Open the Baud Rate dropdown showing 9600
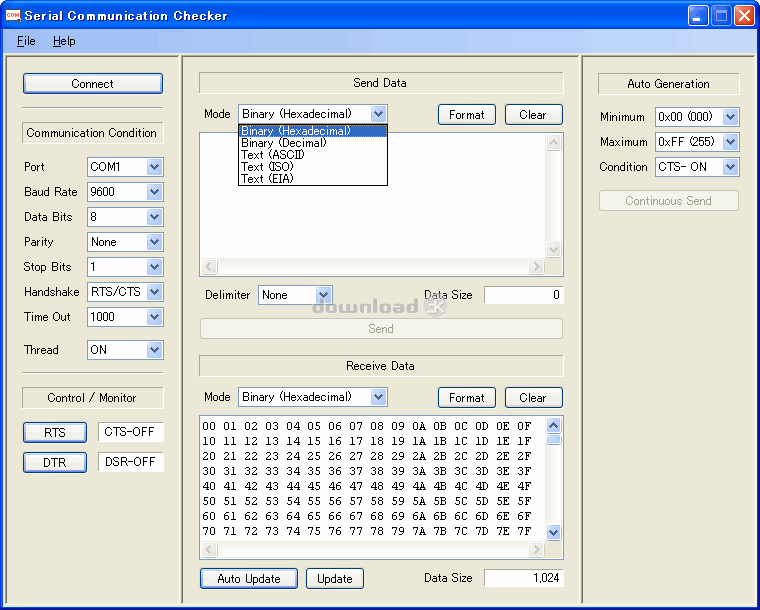This screenshot has height=610, width=760. [x=125, y=192]
